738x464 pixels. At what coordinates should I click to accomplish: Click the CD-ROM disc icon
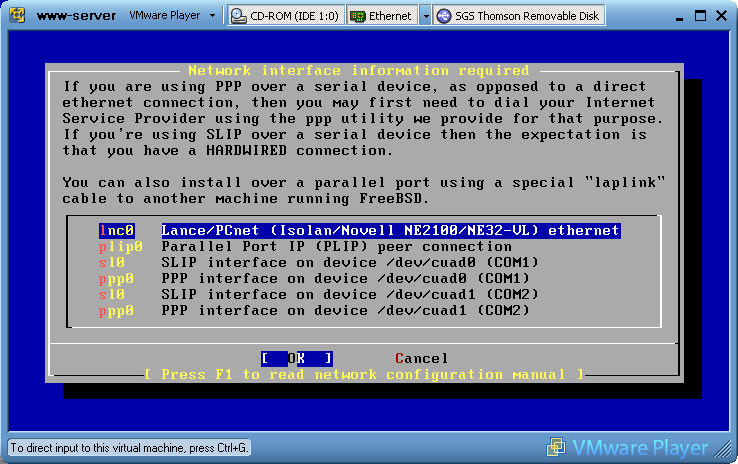point(239,16)
